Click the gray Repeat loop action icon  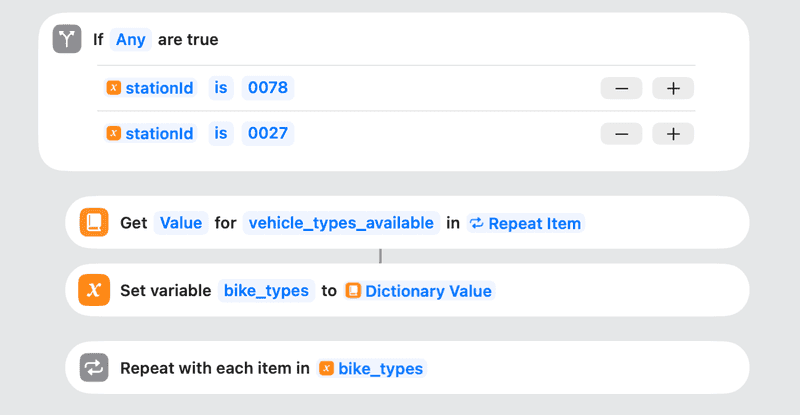(x=94, y=368)
